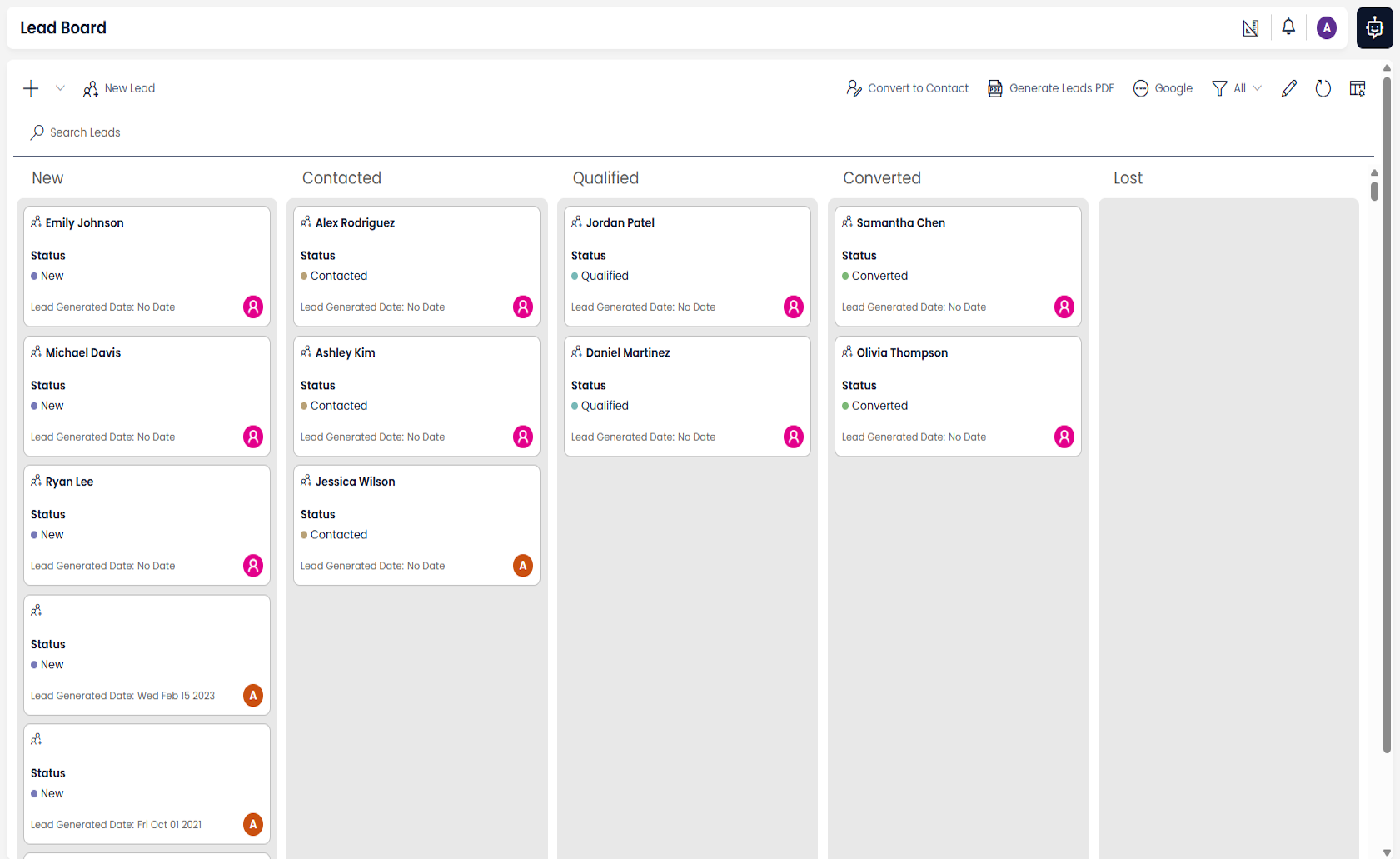Click Jessica Wilson's orange A avatar
This screenshot has height=859, width=1400.
pos(523,566)
